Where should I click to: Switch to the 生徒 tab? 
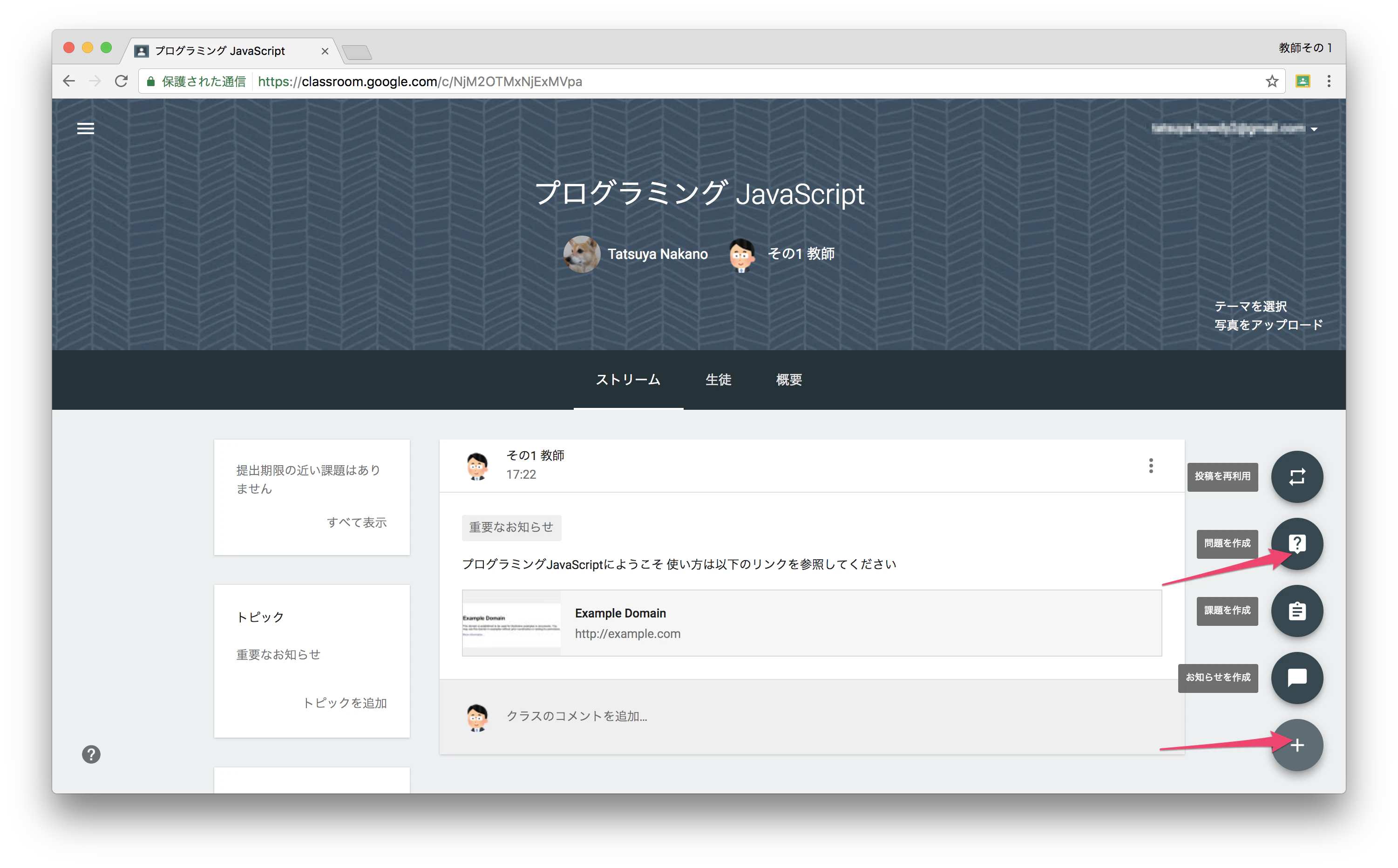[x=718, y=380]
